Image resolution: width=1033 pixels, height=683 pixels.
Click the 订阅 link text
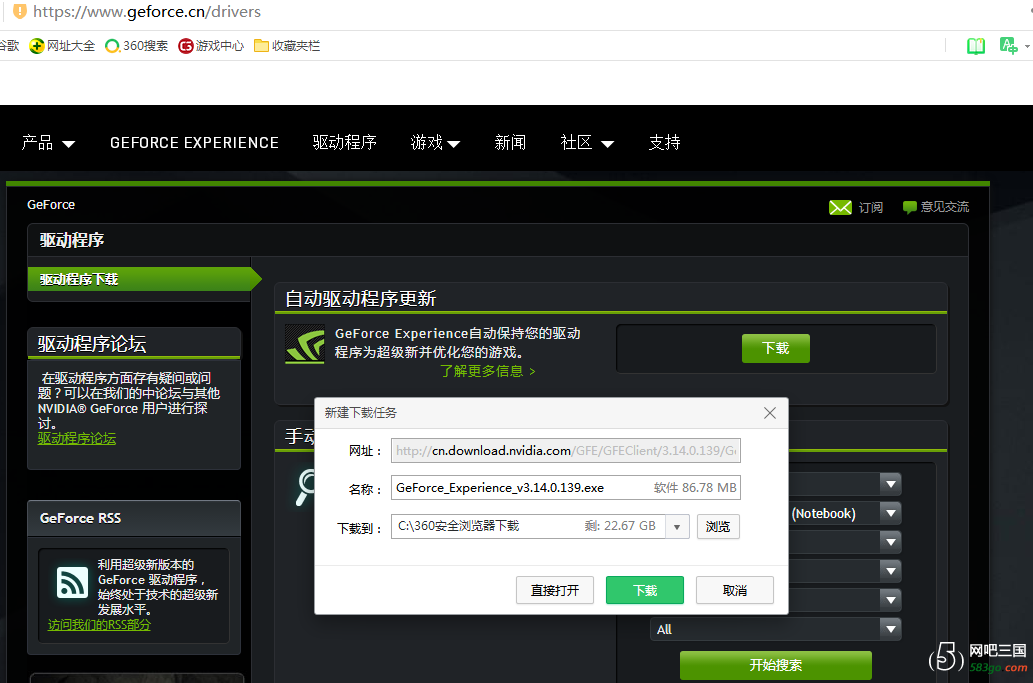point(870,207)
